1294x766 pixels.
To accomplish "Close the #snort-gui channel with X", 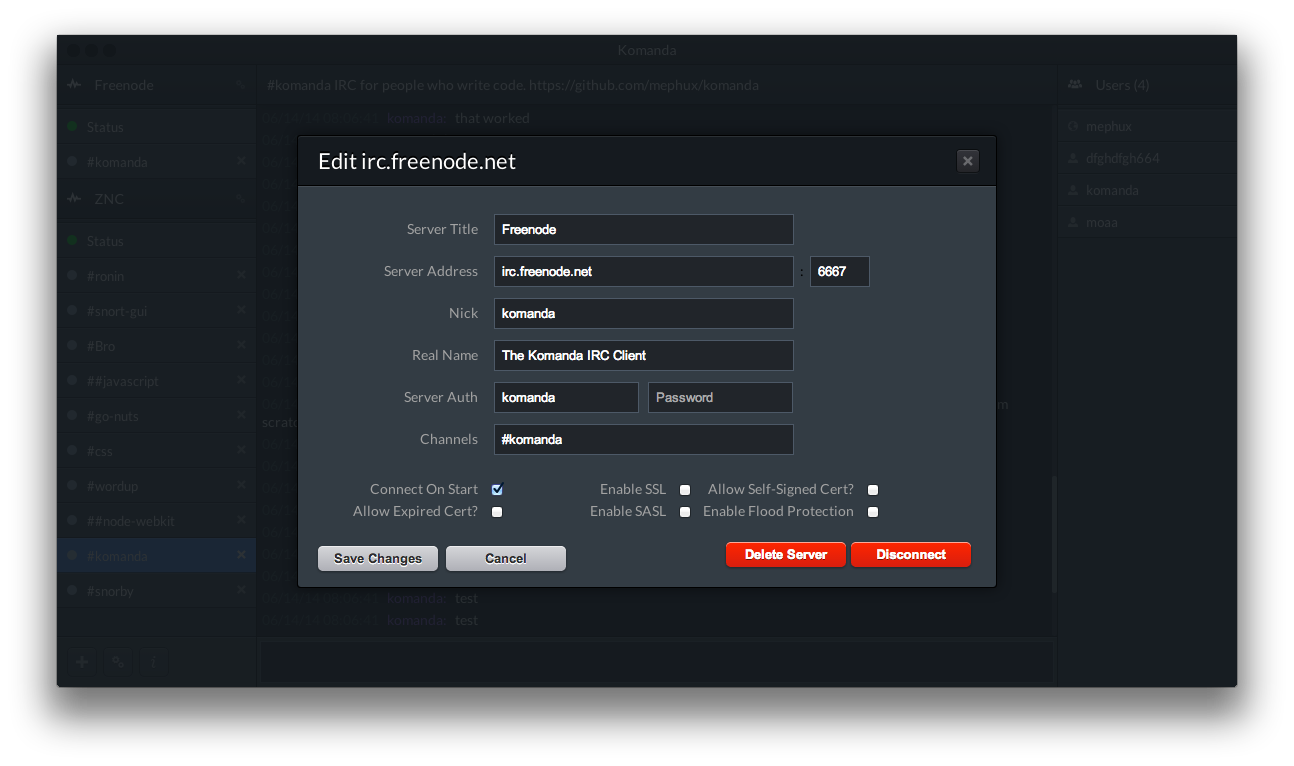I will [241, 310].
